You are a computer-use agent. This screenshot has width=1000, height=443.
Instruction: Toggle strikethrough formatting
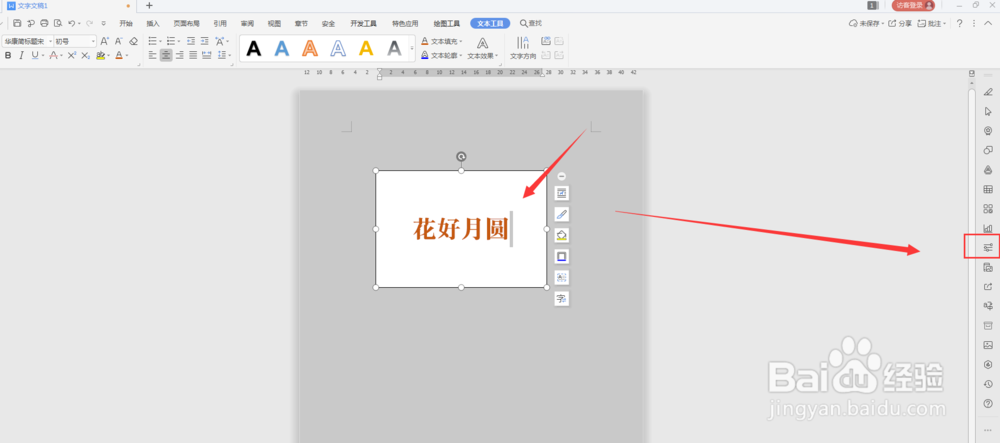pyautogui.click(x=54, y=55)
